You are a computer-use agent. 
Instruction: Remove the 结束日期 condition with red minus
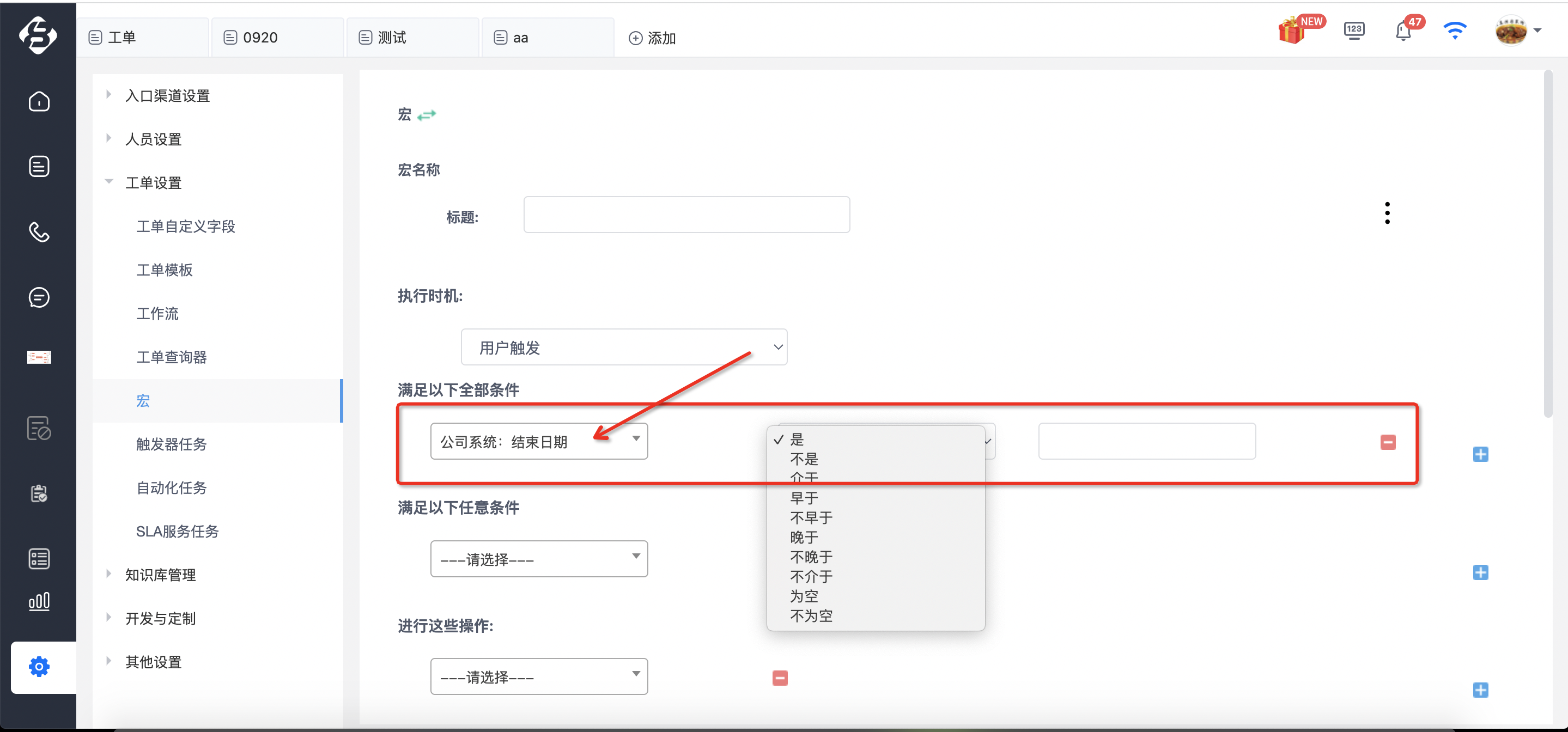click(x=1388, y=442)
